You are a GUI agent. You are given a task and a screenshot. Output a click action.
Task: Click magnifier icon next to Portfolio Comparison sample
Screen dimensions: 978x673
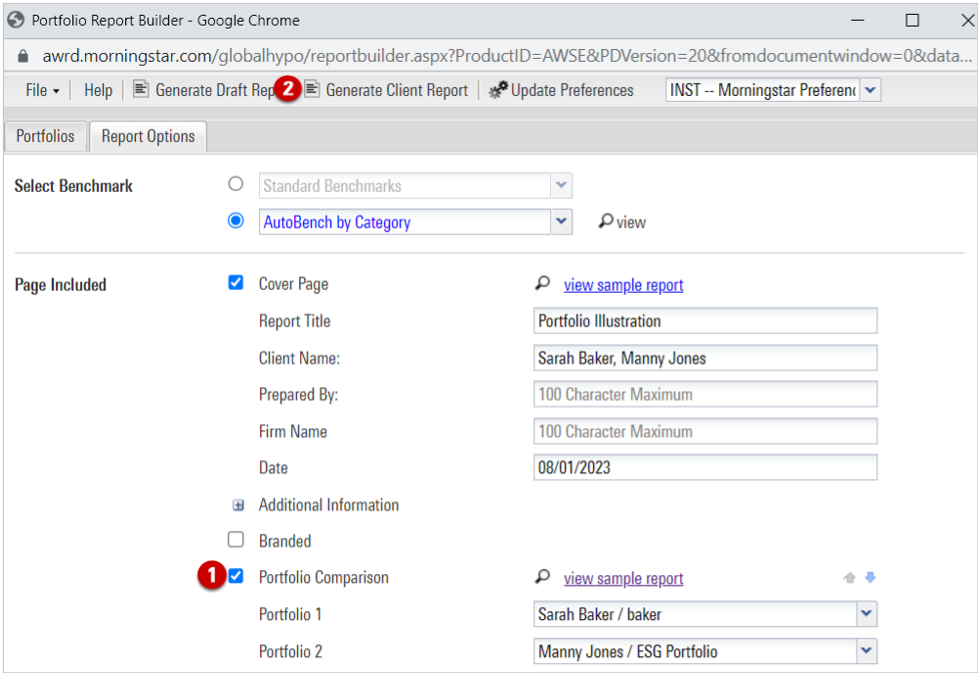coord(543,577)
